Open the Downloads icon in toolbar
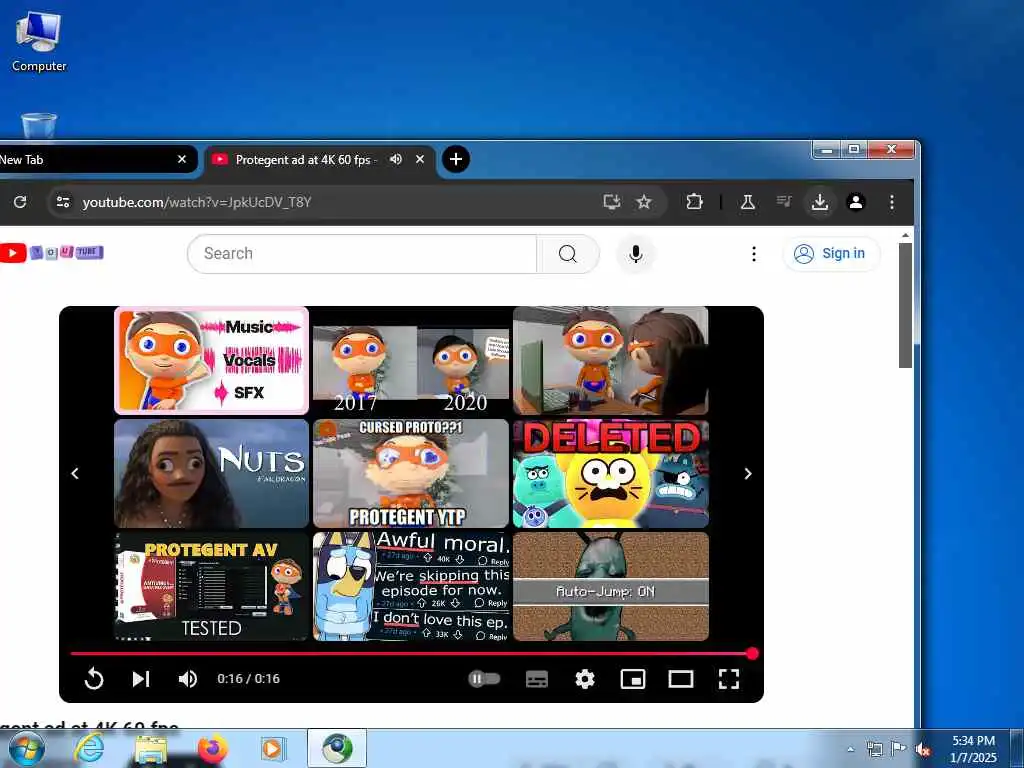 [x=820, y=202]
